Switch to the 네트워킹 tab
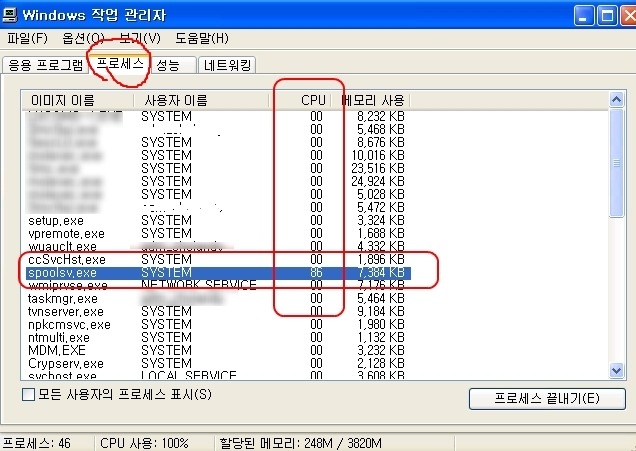 coord(228,66)
